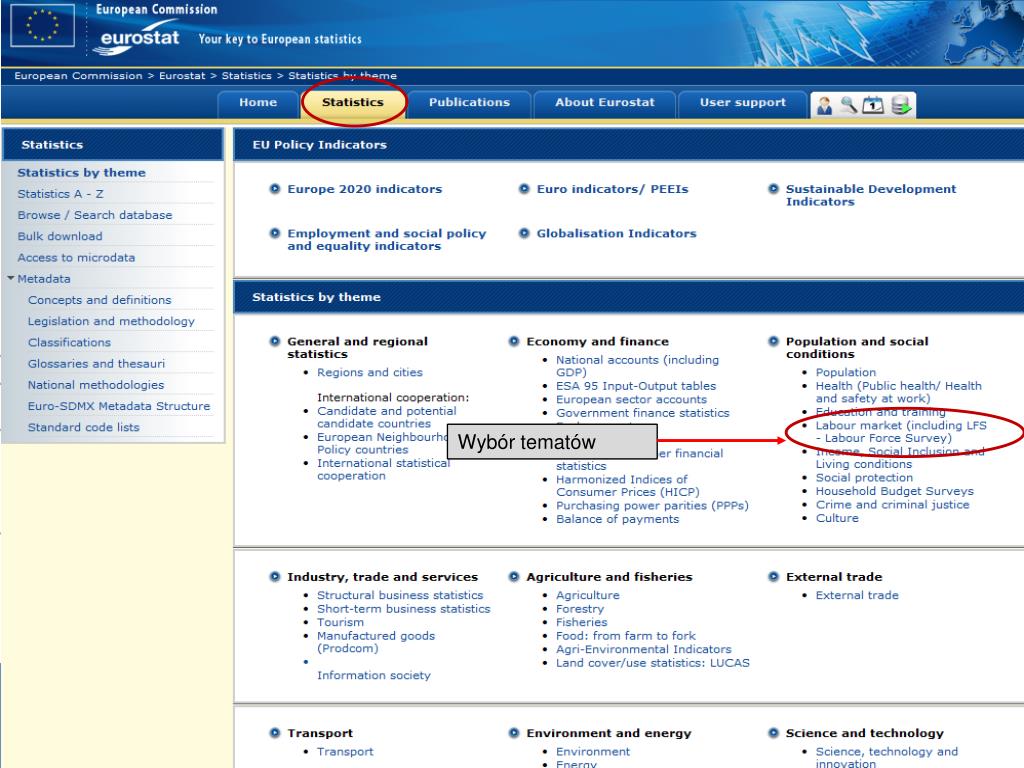The width and height of the screenshot is (1024, 768).
Task: Open Information society link
Action: (374, 675)
